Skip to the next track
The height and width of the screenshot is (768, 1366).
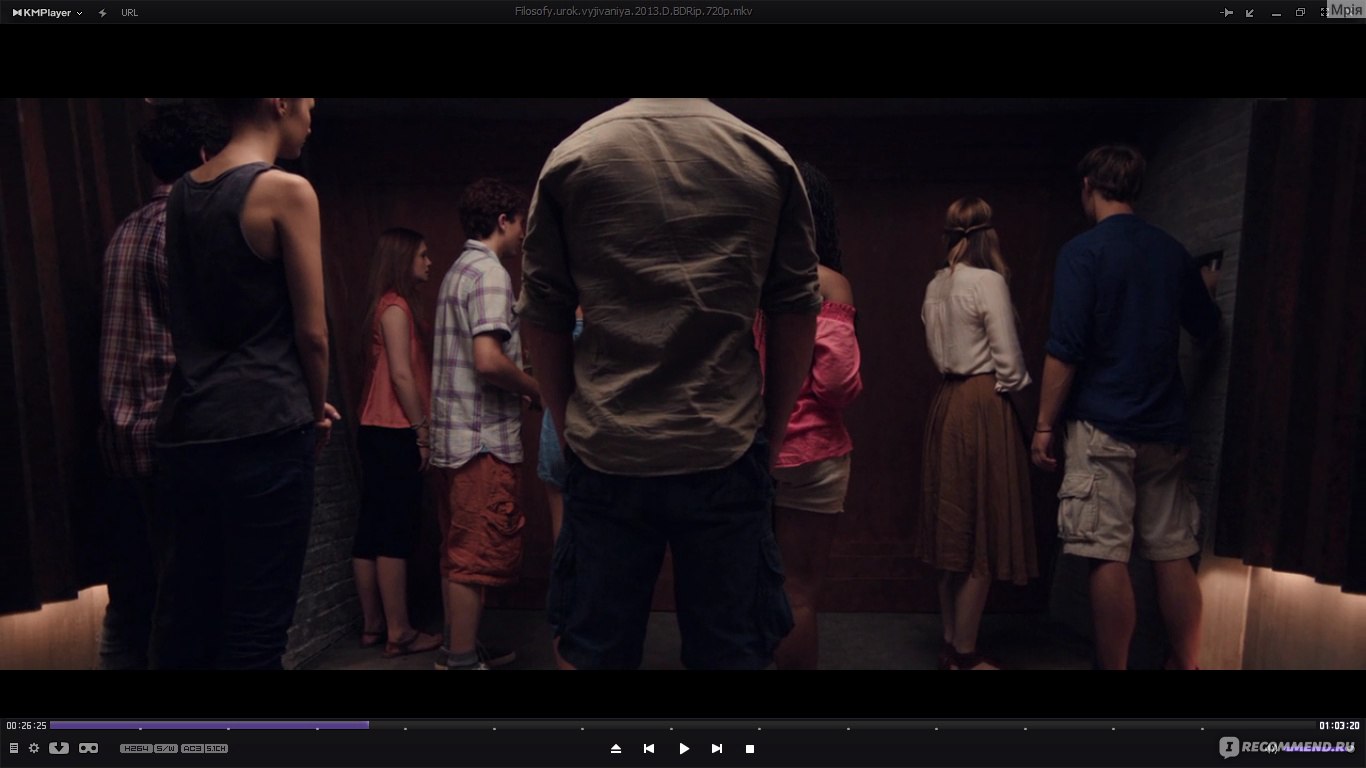[717, 748]
